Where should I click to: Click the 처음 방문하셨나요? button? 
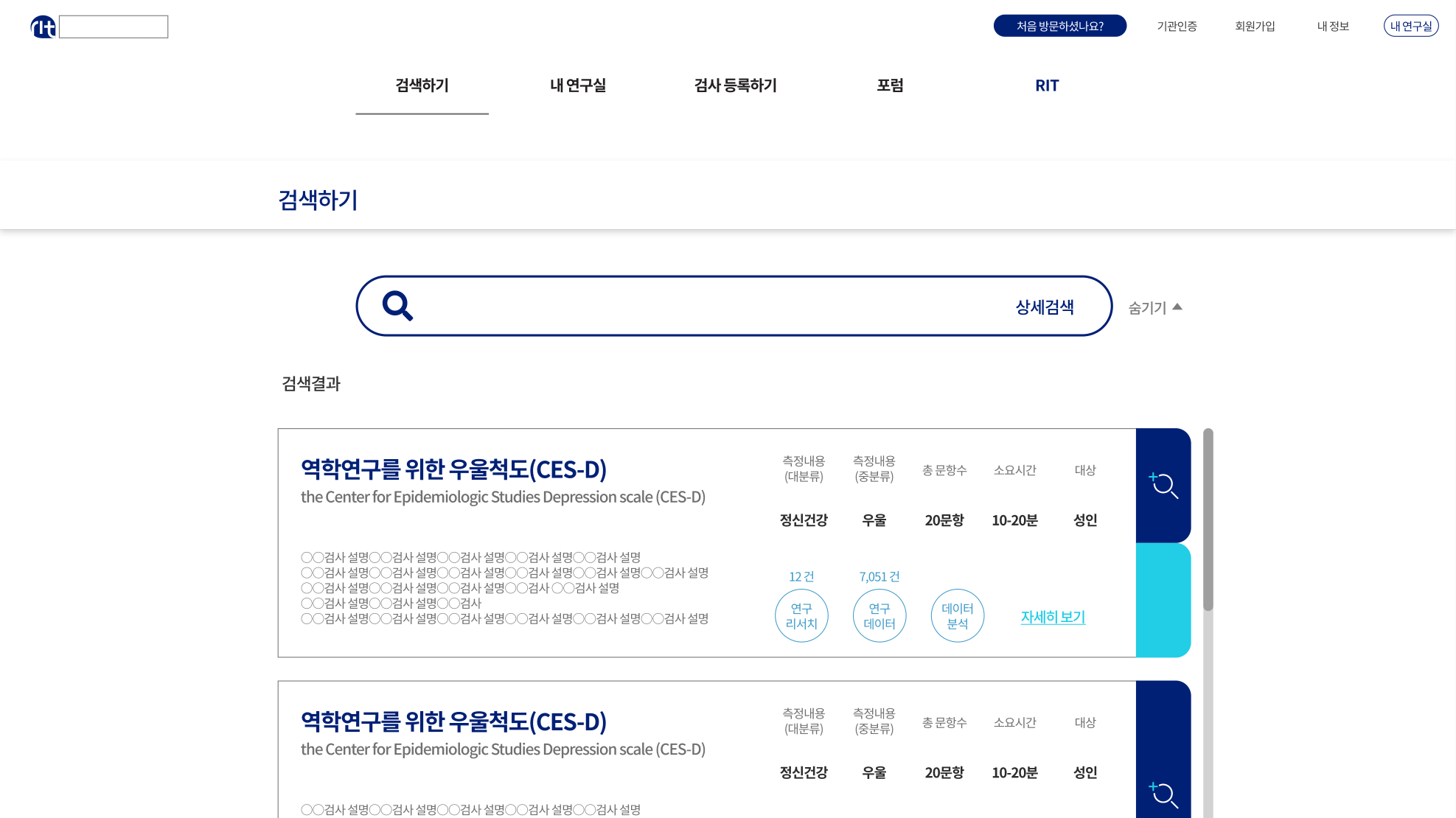point(1059,26)
